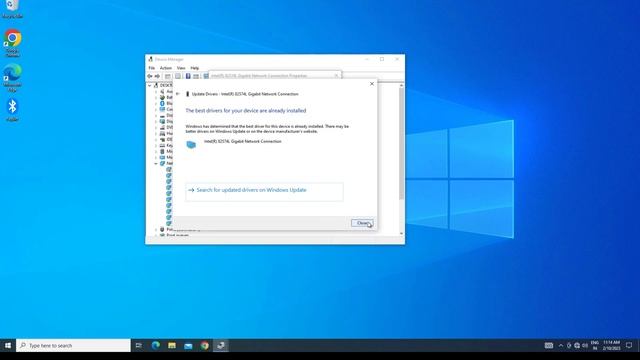Click the volume icon in system tray
The width and height of the screenshot is (640, 360).
tap(585, 345)
